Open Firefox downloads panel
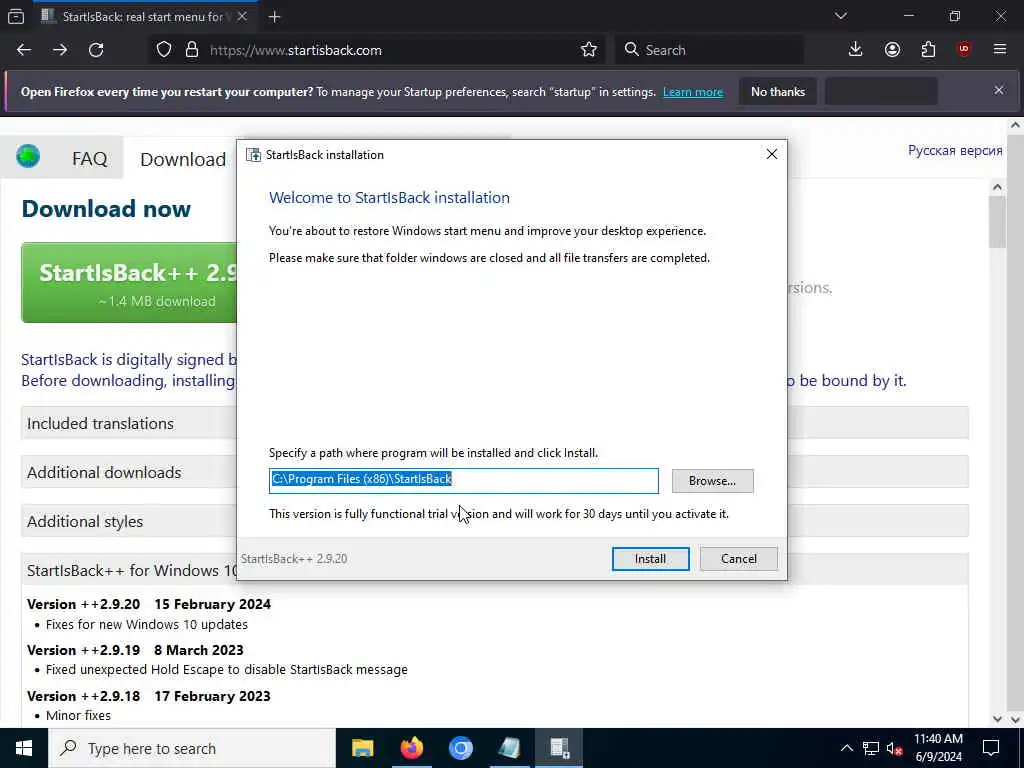Viewport: 1024px width, 768px height. click(856, 50)
